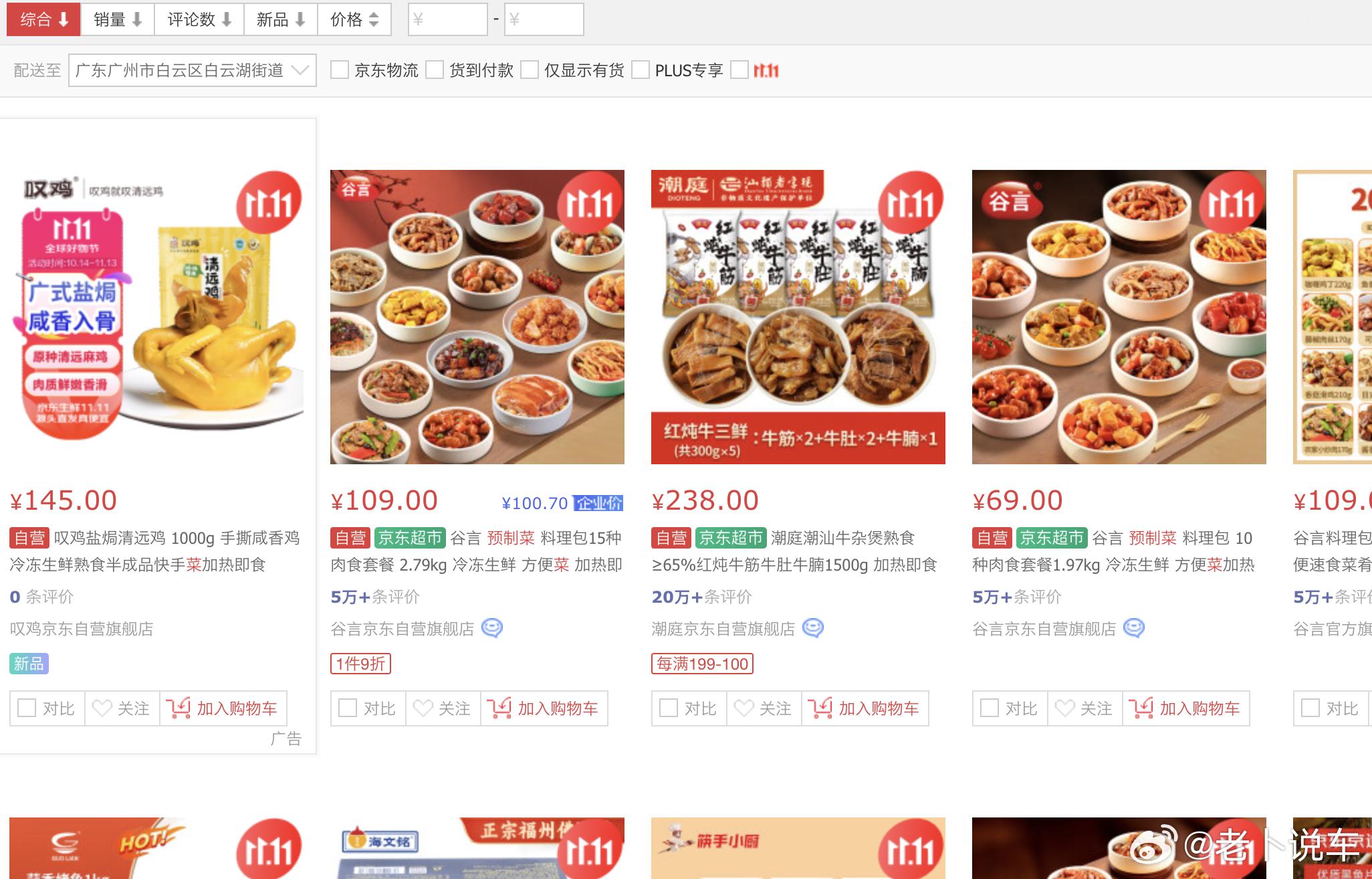Favorite 谷言 ¥109.00 product with 关注
The image size is (1372, 879).
click(x=443, y=708)
